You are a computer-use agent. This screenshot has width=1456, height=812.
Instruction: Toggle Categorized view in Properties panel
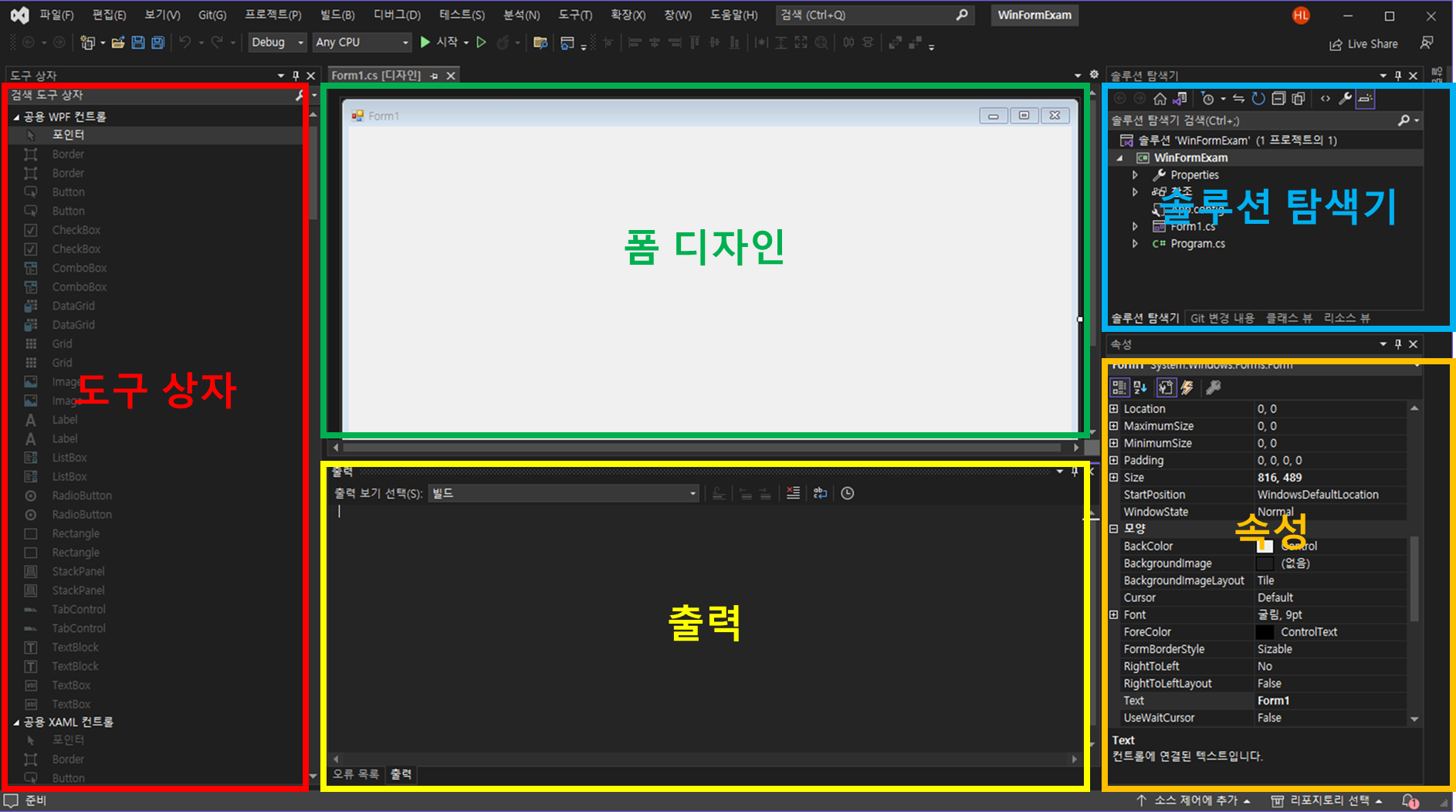[x=1119, y=387]
